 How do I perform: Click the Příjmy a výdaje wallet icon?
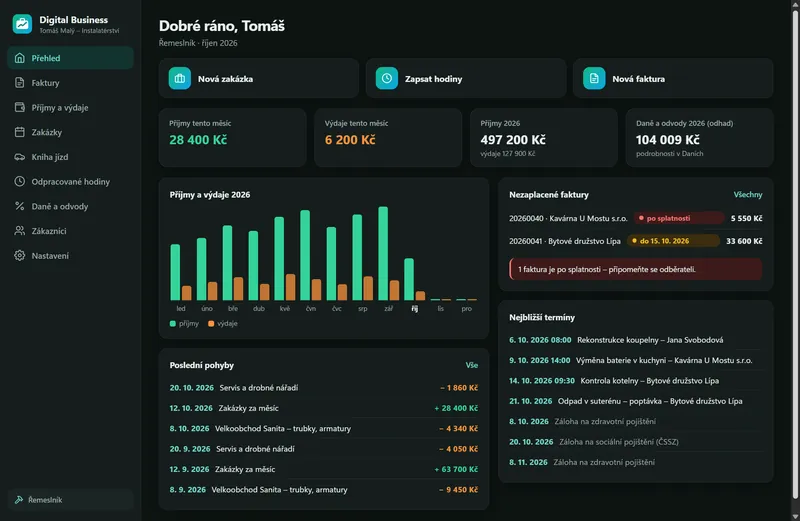[x=19, y=107]
